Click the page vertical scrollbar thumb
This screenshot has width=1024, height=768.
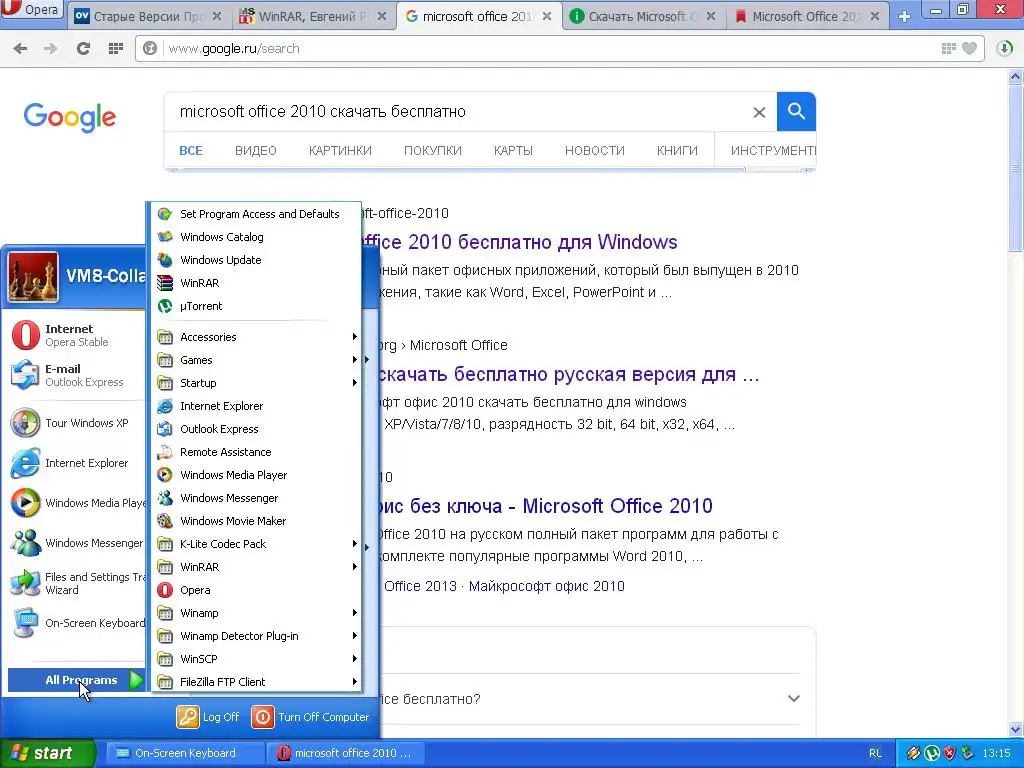(1016, 167)
